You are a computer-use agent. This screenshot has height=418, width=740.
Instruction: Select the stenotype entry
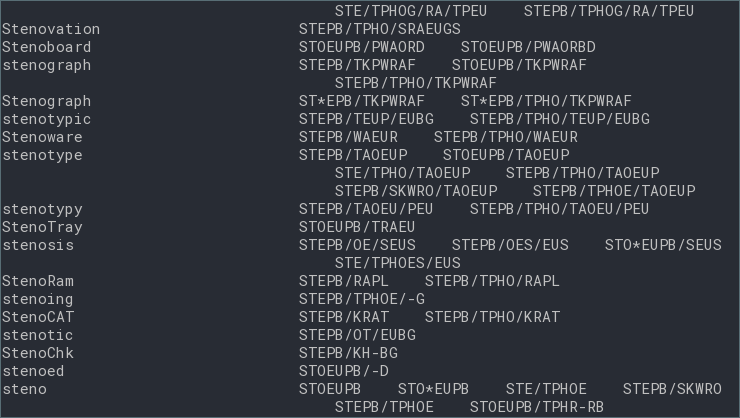tap(42, 155)
